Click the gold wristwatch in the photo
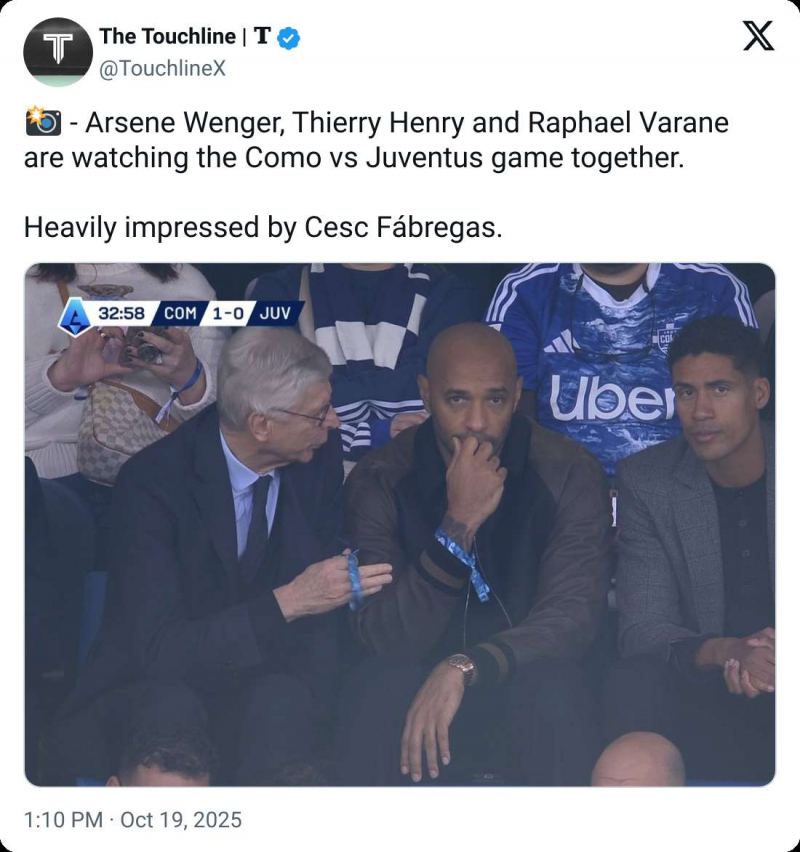Screen dimensions: 800x852 point(461,665)
